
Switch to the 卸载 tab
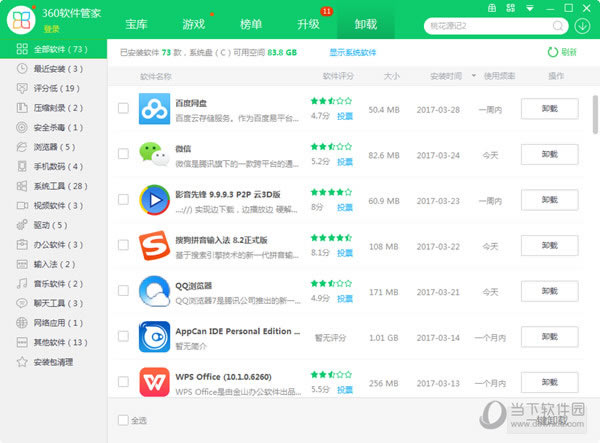point(366,24)
